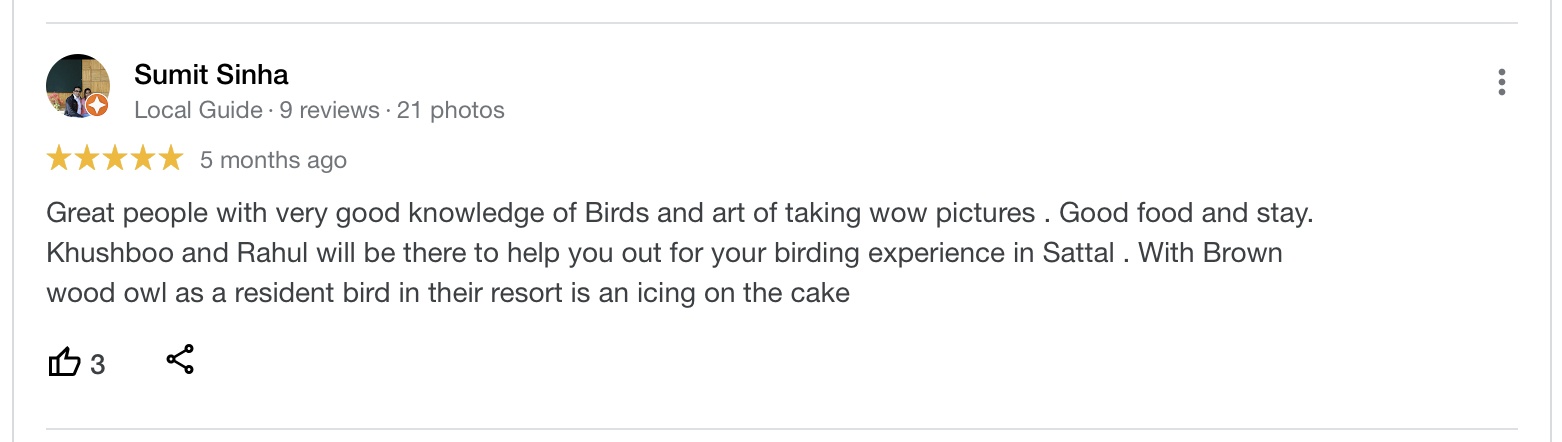This screenshot has width=1562, height=442.
Task: Click the third star of the rating
Action: (x=115, y=158)
